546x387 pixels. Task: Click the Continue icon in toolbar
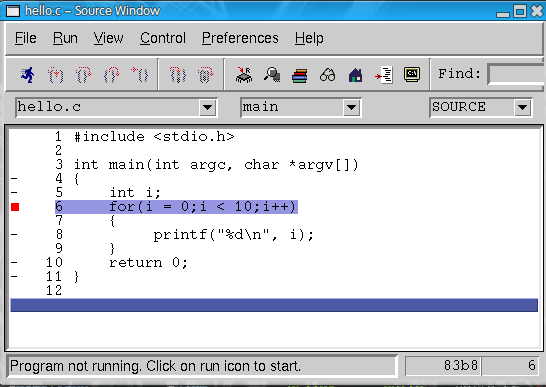coord(140,75)
